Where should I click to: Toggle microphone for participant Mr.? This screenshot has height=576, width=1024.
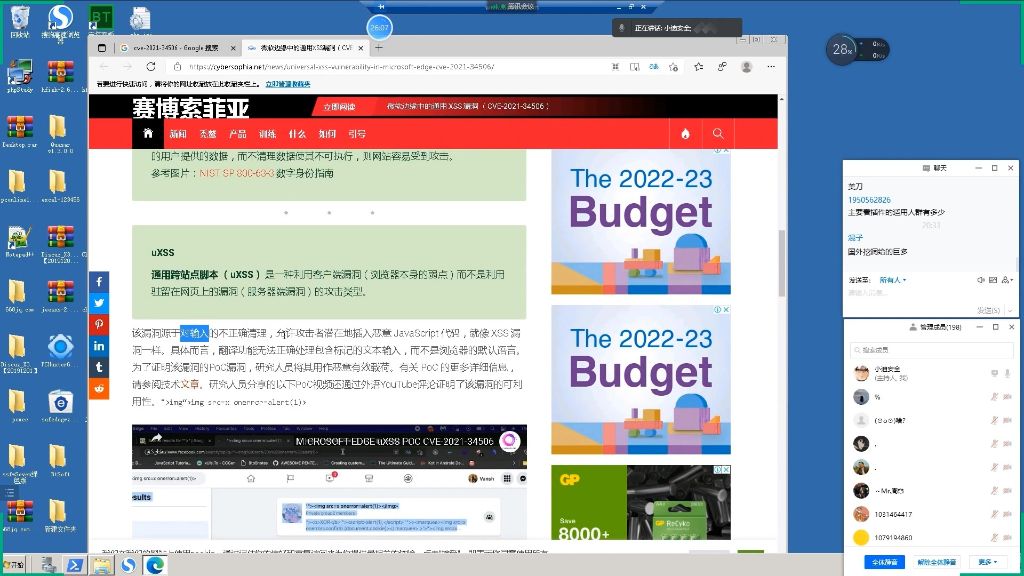coord(995,490)
